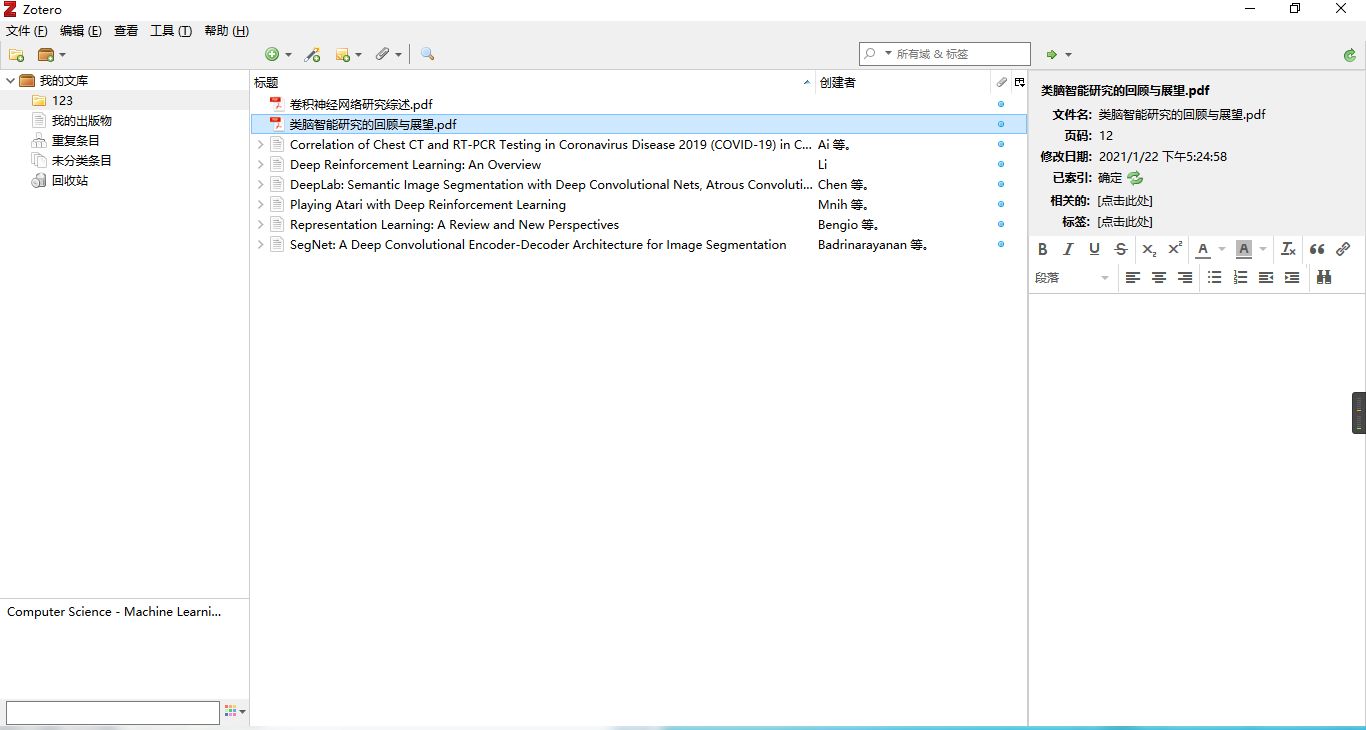Open the 编辑 (E) menu

(81, 31)
